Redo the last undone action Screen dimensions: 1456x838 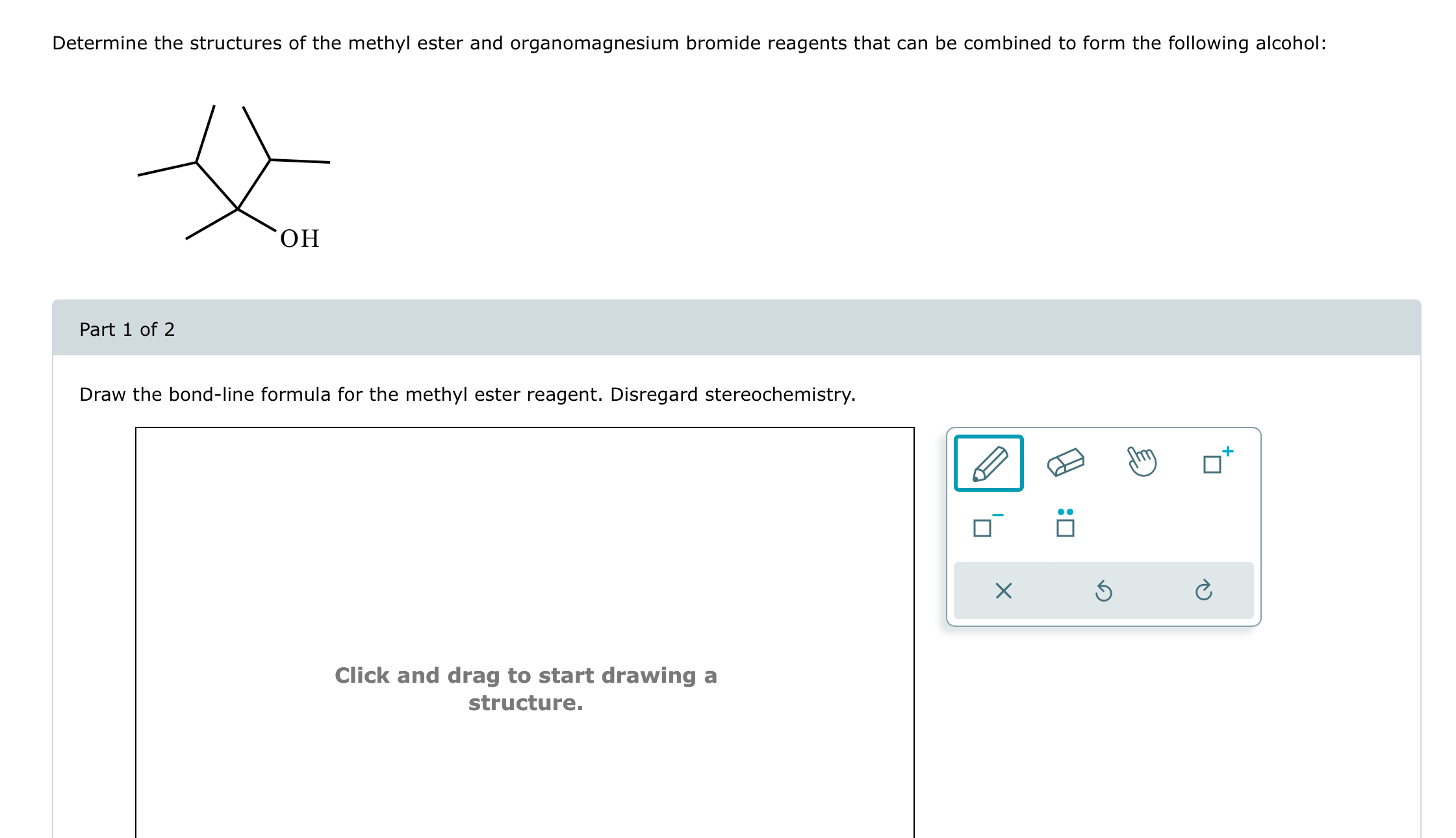point(1204,590)
